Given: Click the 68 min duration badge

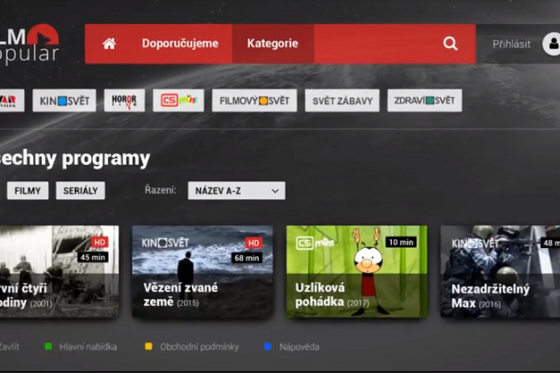Looking at the screenshot, I should (247, 258).
